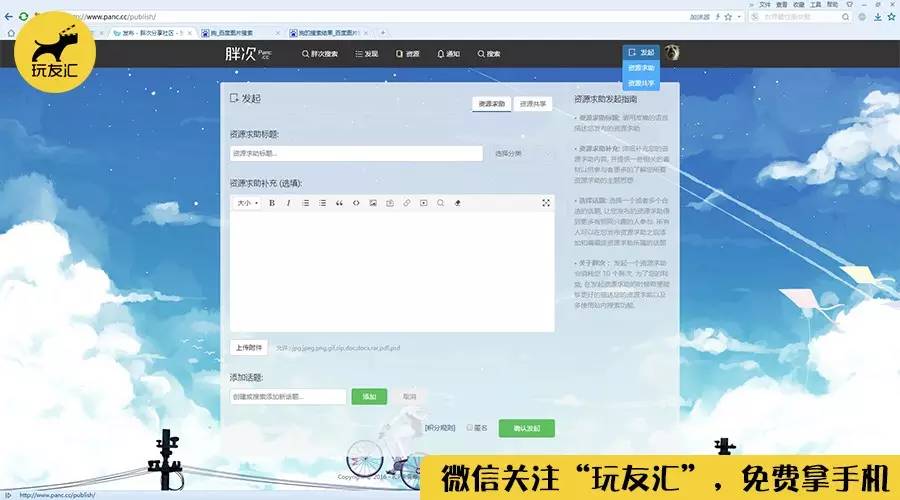Click the browser search box
This screenshot has height=500, width=900.
801,17
